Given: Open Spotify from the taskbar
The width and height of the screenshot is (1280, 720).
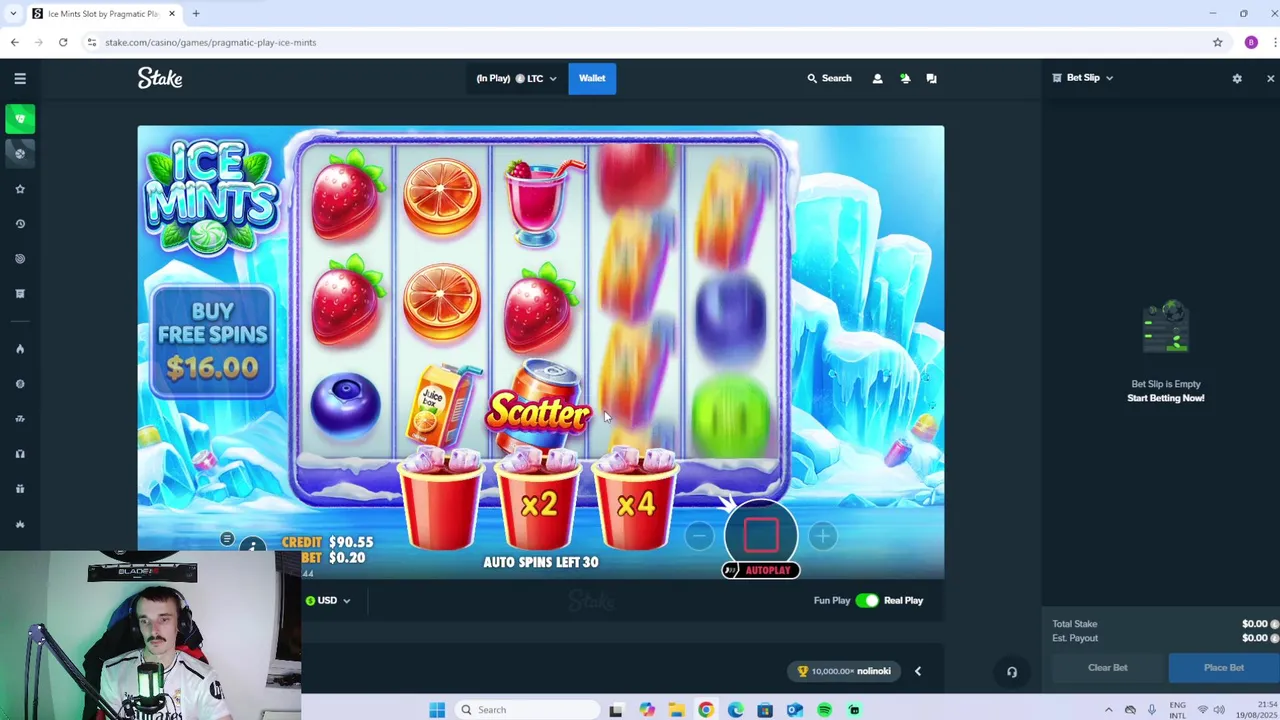Looking at the screenshot, I should coord(824,710).
